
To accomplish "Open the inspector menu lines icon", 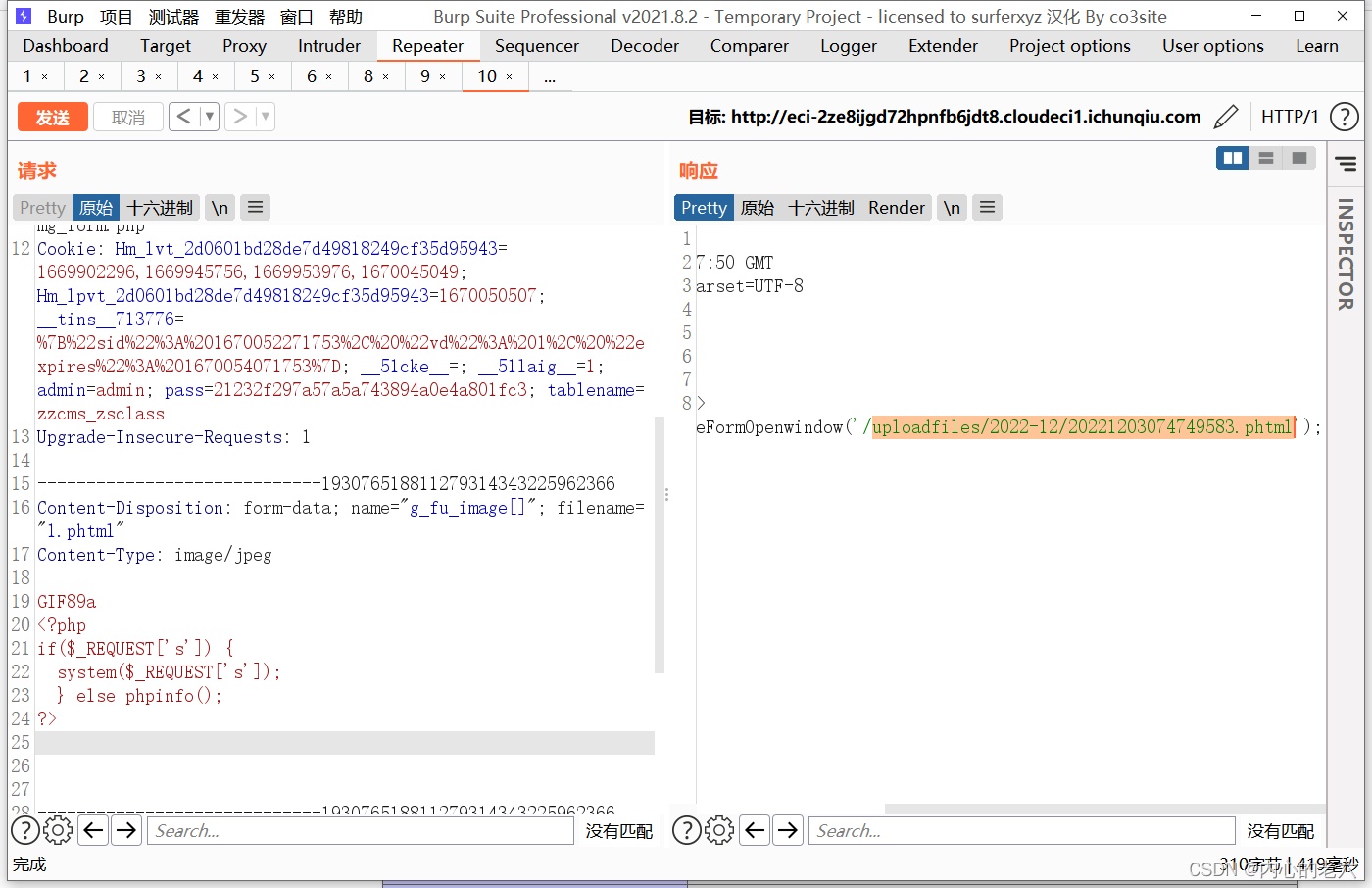I will click(1346, 164).
